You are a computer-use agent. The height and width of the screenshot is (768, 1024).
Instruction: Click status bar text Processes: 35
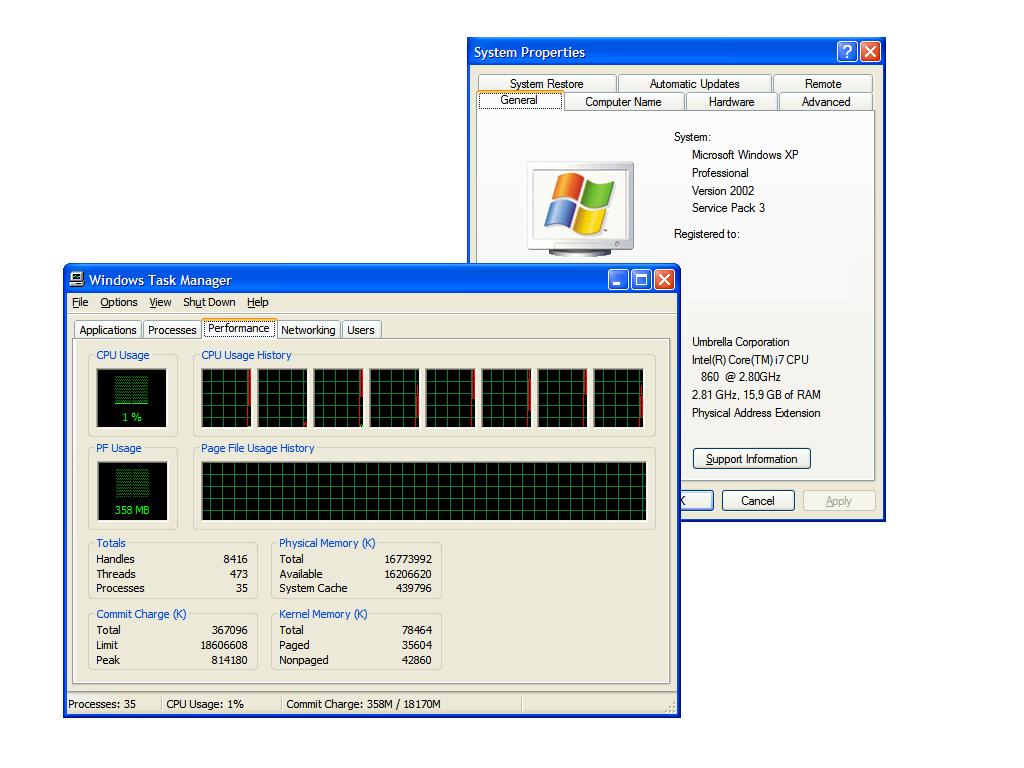pos(102,704)
